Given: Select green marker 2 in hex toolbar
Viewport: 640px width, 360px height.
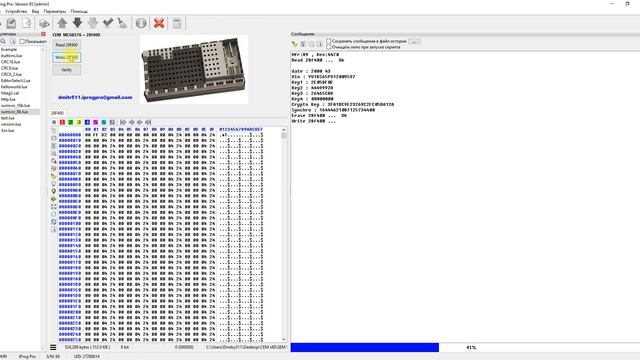Looking at the screenshot, I should coord(70,122).
